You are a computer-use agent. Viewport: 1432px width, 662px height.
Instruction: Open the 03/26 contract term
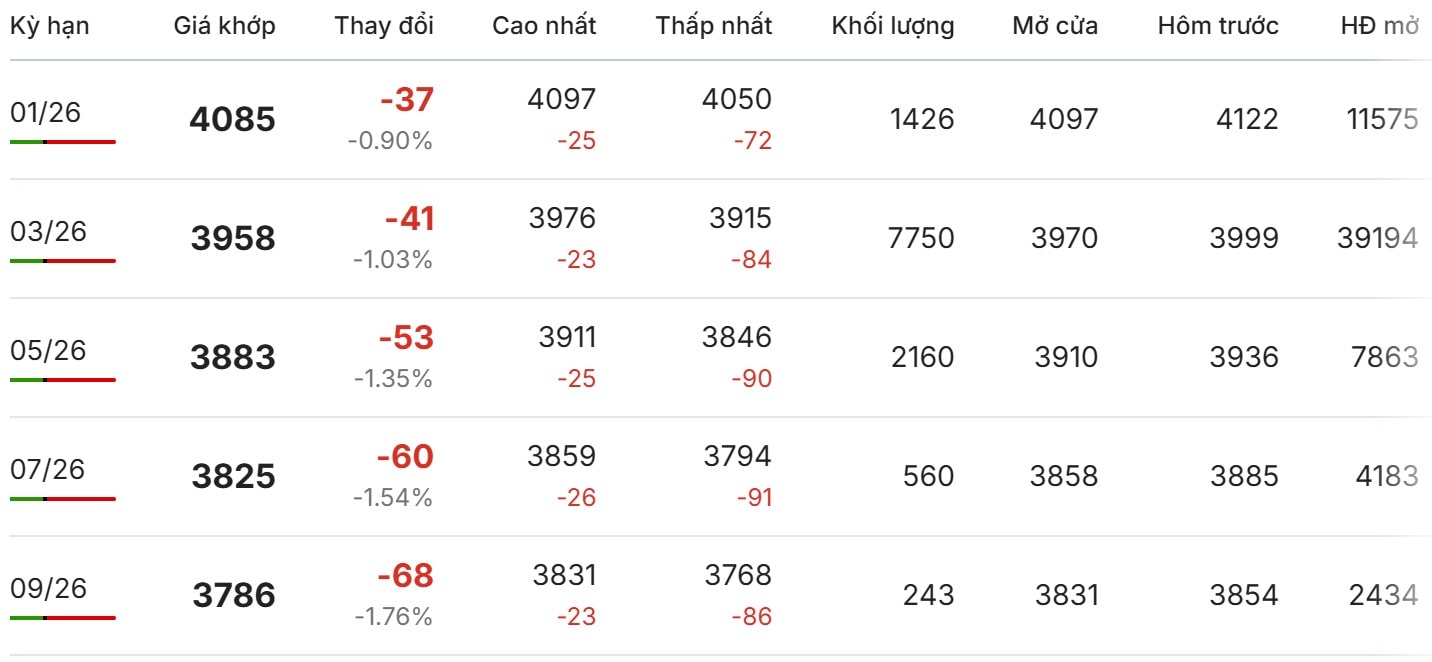coord(48,232)
